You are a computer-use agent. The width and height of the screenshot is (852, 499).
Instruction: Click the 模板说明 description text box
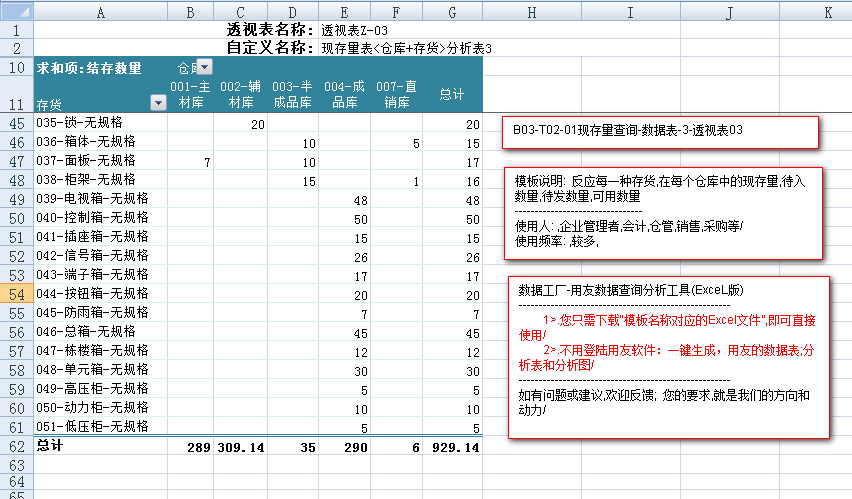point(667,211)
